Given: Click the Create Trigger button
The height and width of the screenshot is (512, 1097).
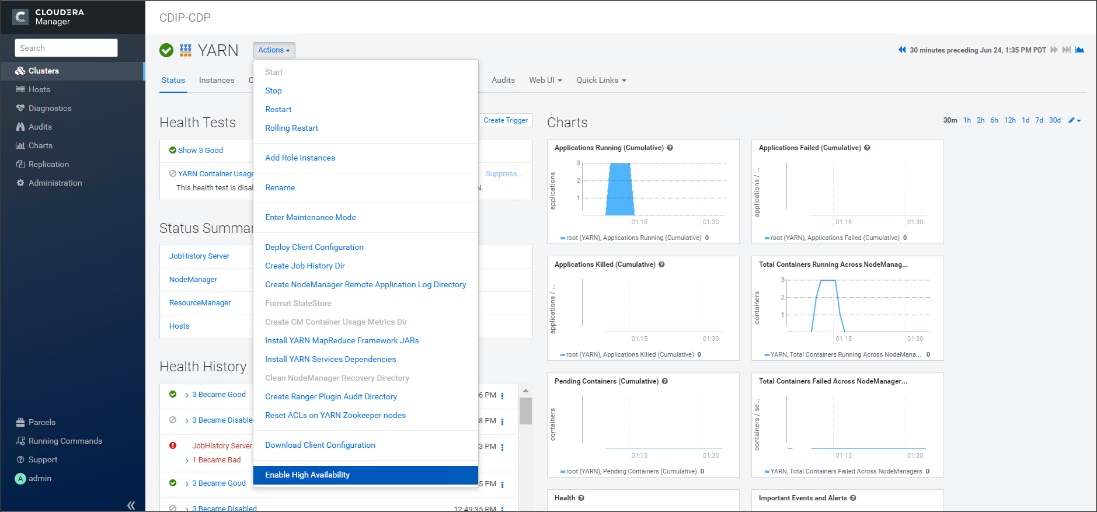Looking at the screenshot, I should [507, 120].
